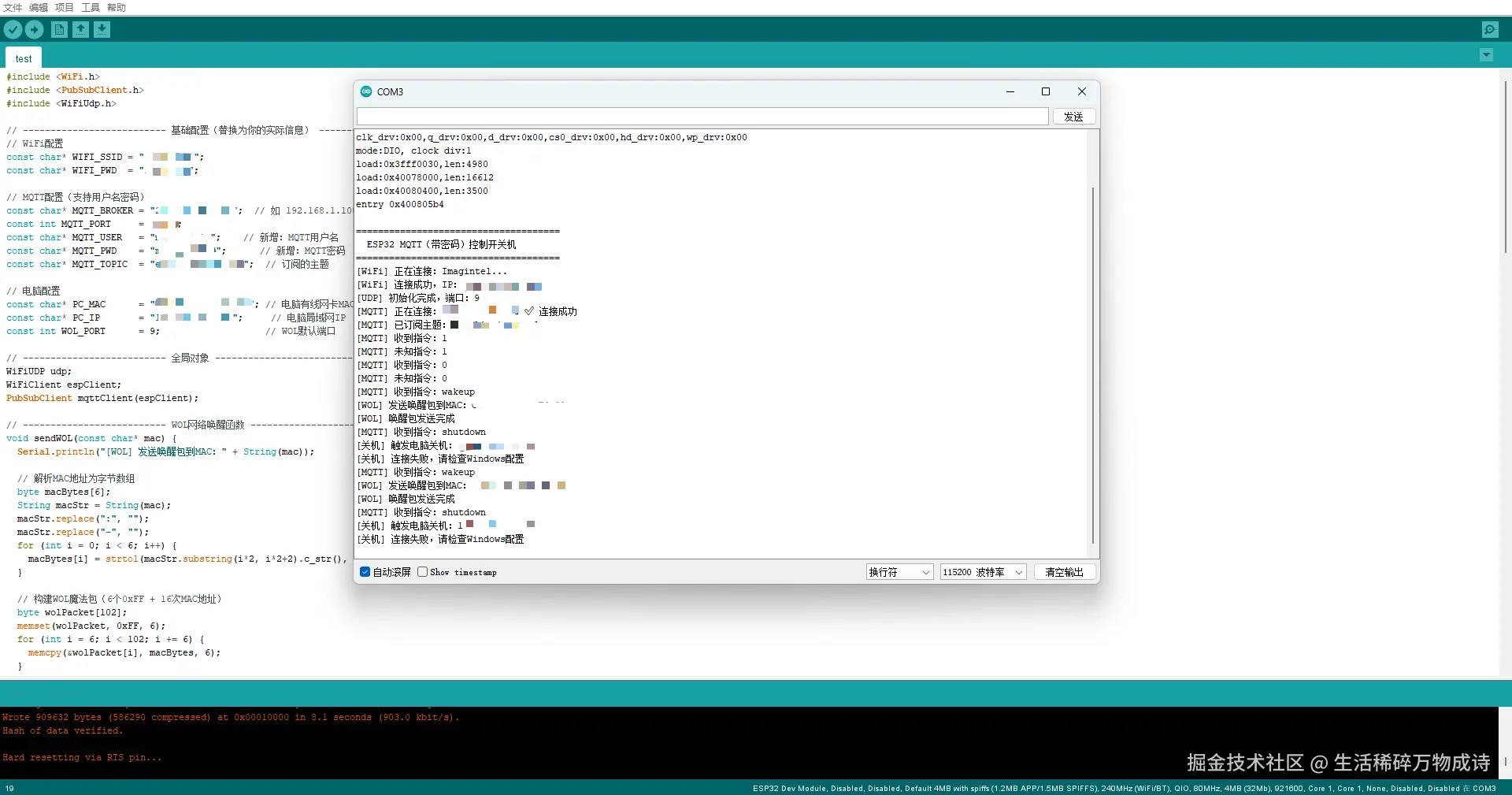Click the COM3 window Arduino logo icon

366,91
